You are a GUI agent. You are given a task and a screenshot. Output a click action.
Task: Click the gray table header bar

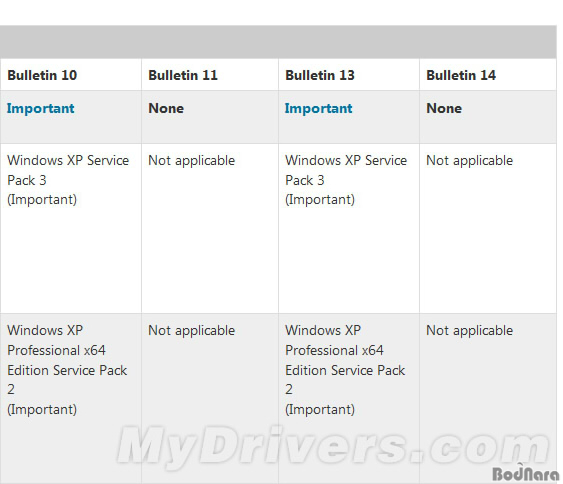278,42
